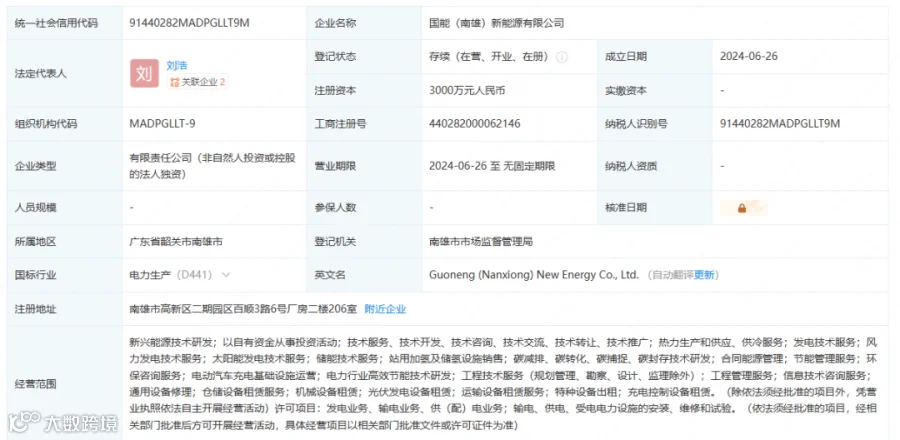
Task: Click the 纳税人资质 label cell
Action: [655, 166]
